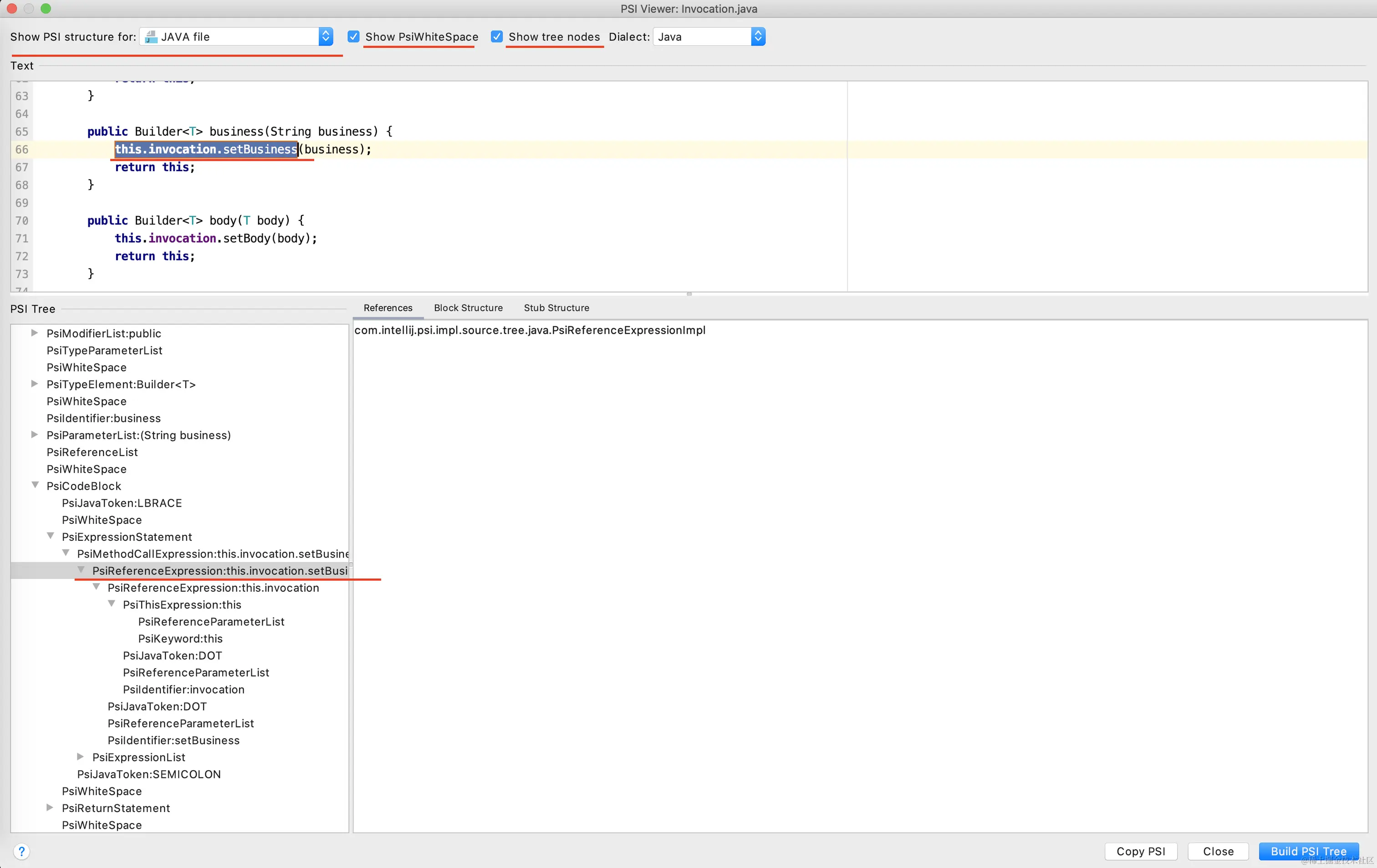Open the Show PSI structure for dropdown
This screenshot has height=868, width=1377.
(x=236, y=36)
